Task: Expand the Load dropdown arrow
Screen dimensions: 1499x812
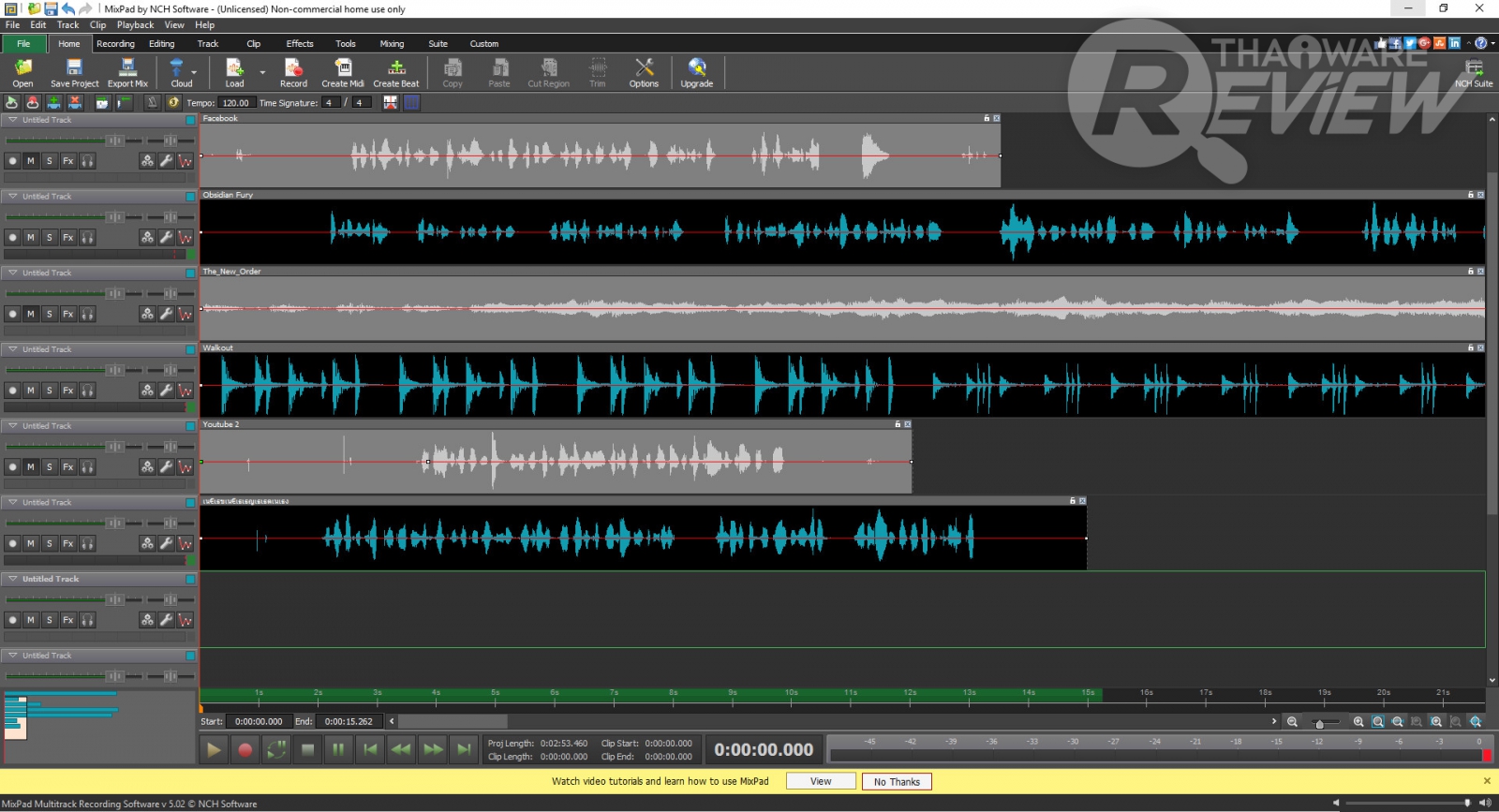Action: point(262,72)
